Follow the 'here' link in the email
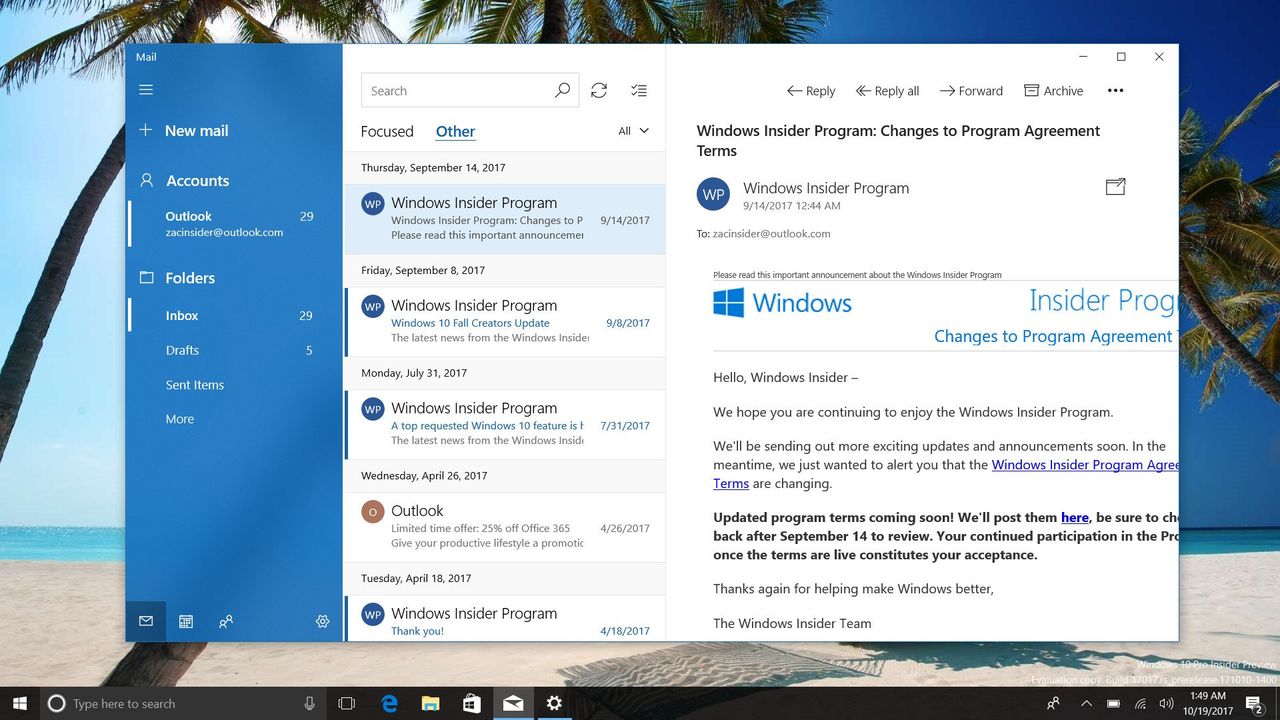This screenshot has height=720, width=1280. (x=1075, y=517)
